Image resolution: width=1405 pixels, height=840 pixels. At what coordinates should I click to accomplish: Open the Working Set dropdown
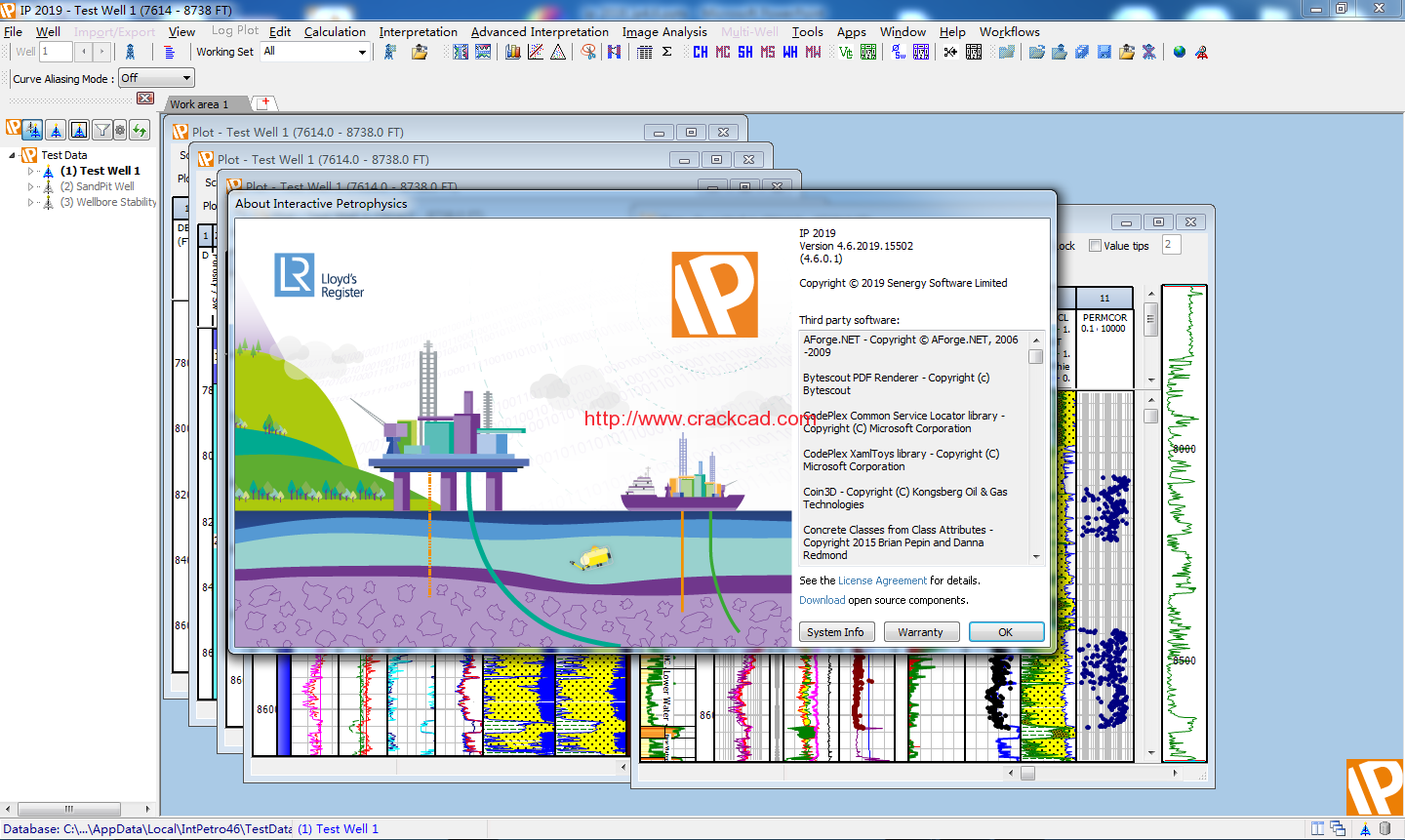363,52
